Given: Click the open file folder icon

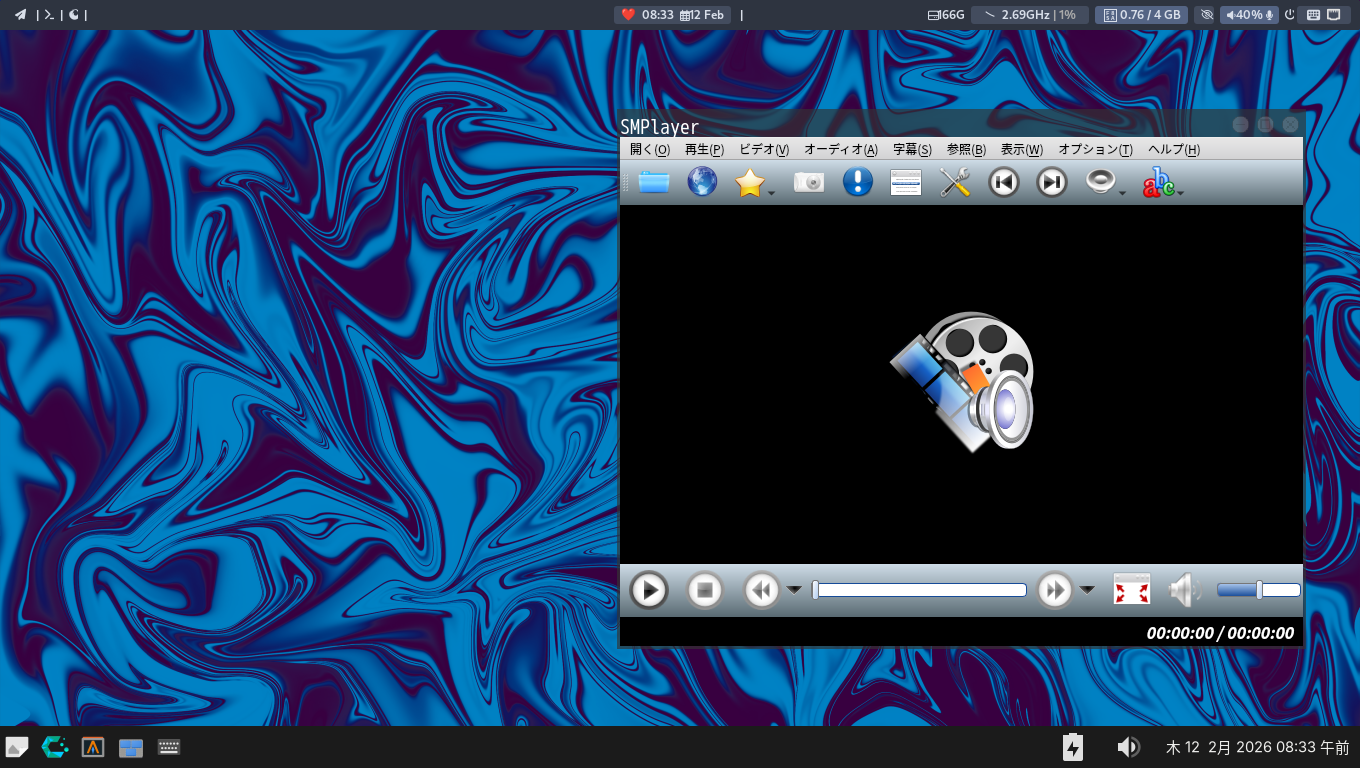Looking at the screenshot, I should click(x=654, y=182).
